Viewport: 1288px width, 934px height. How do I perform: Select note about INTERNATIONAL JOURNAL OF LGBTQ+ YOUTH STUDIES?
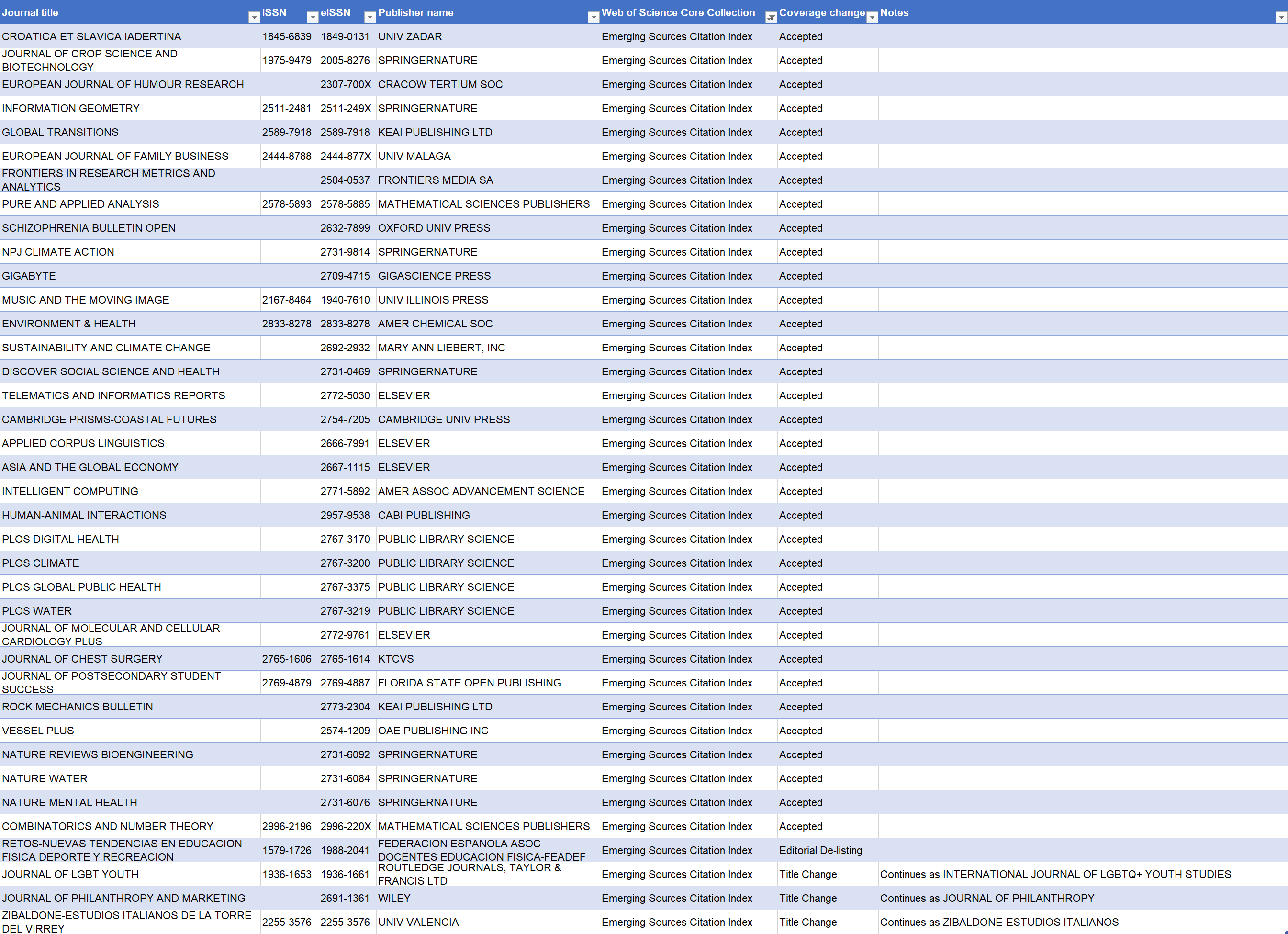coord(1082,874)
